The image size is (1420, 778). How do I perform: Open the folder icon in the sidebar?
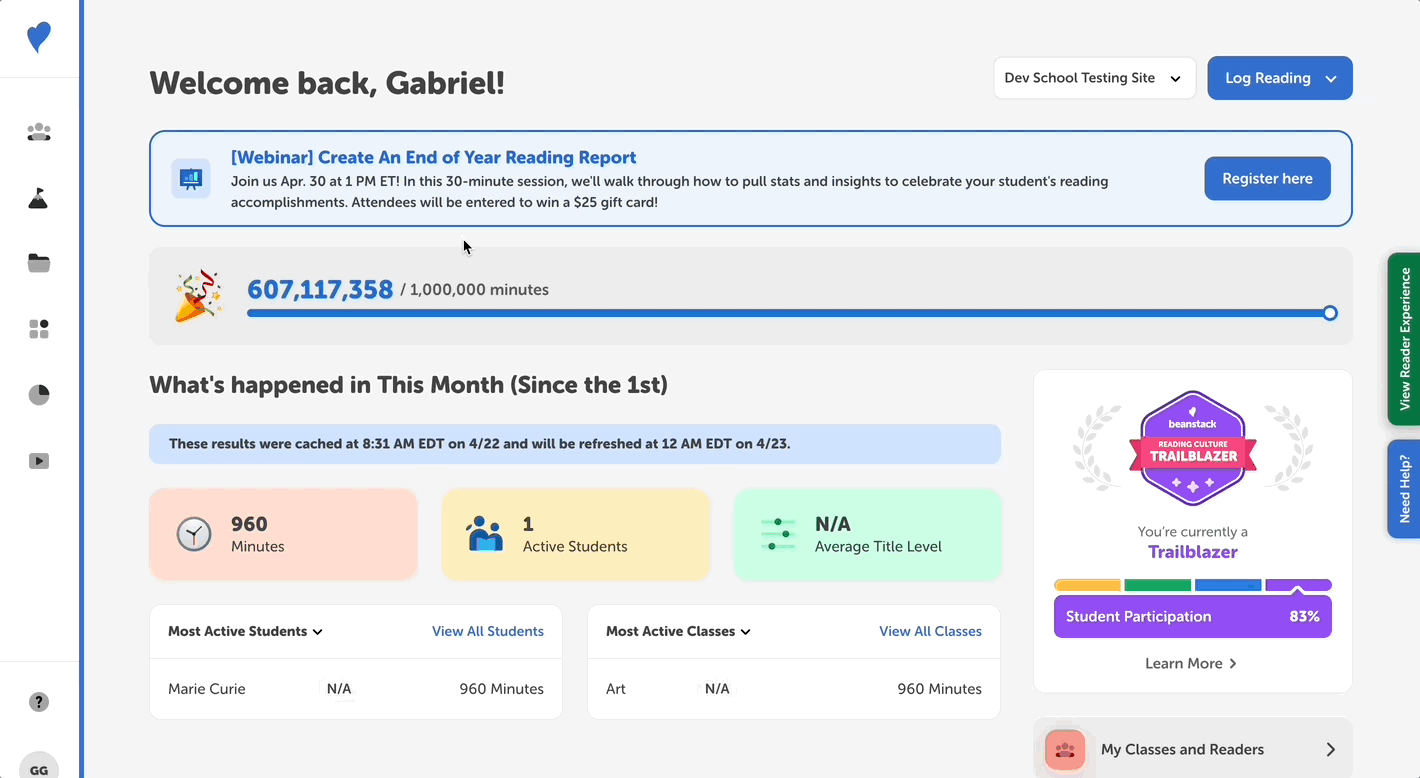[x=38, y=262]
